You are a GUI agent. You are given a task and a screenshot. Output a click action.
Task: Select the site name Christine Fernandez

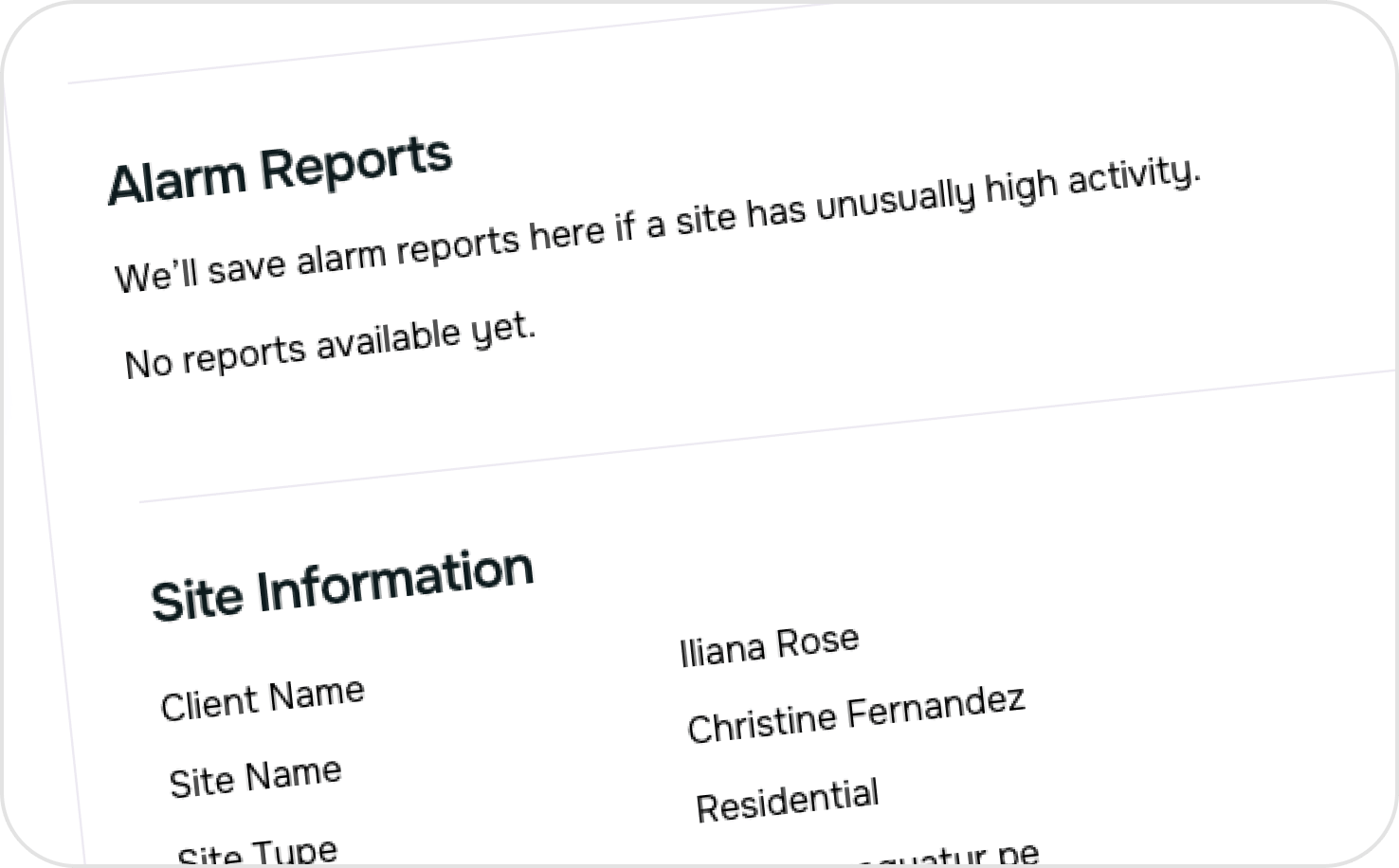856,714
